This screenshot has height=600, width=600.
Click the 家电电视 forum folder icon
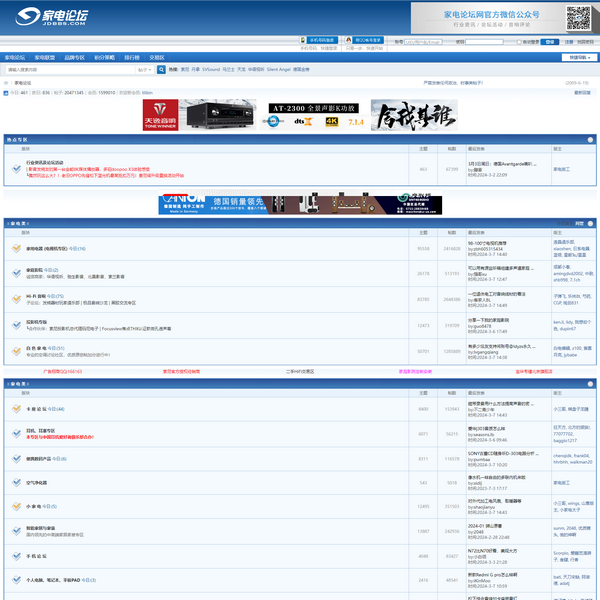click(16, 248)
